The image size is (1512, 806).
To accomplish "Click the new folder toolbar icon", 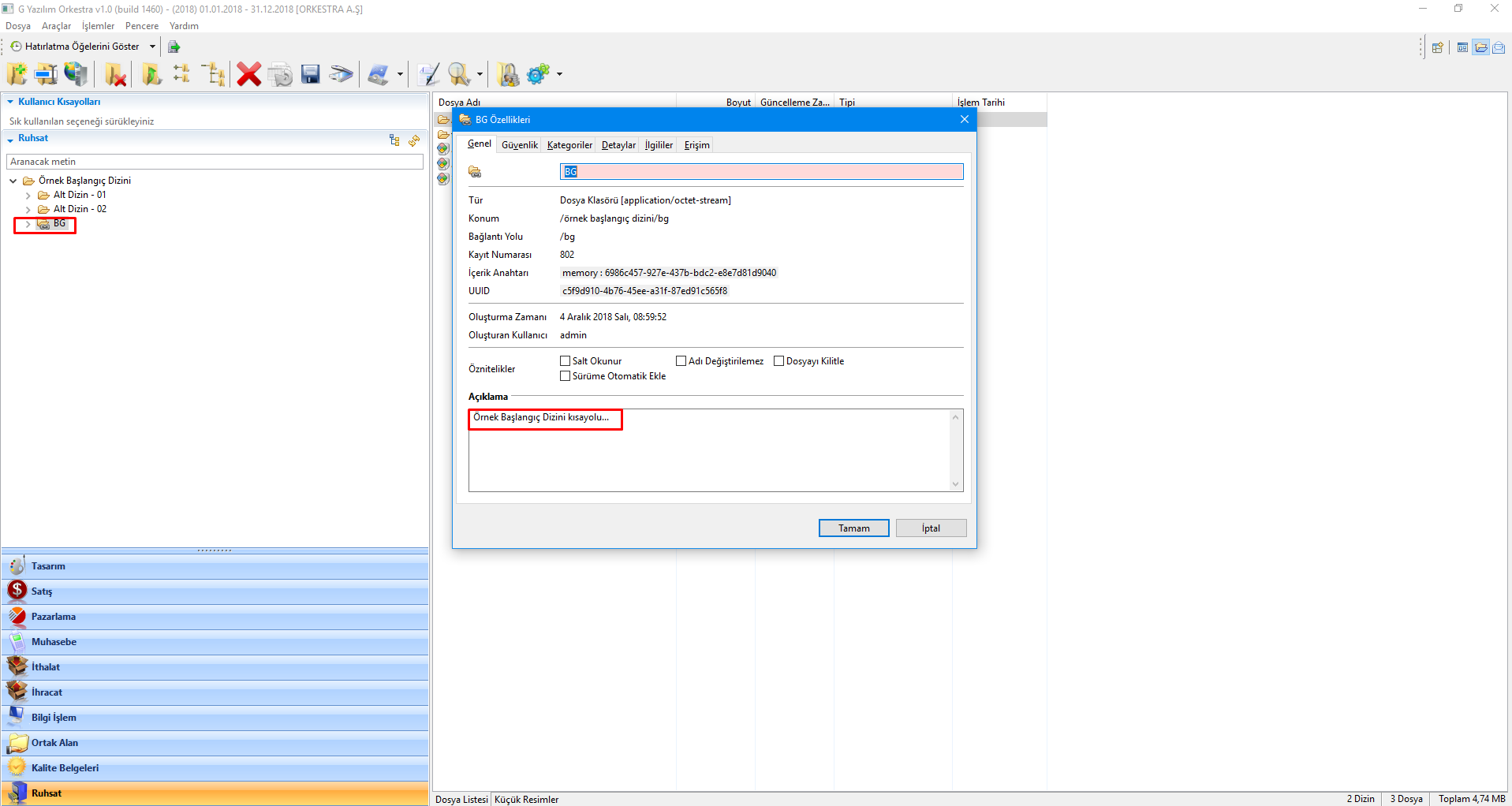I will [17, 74].
